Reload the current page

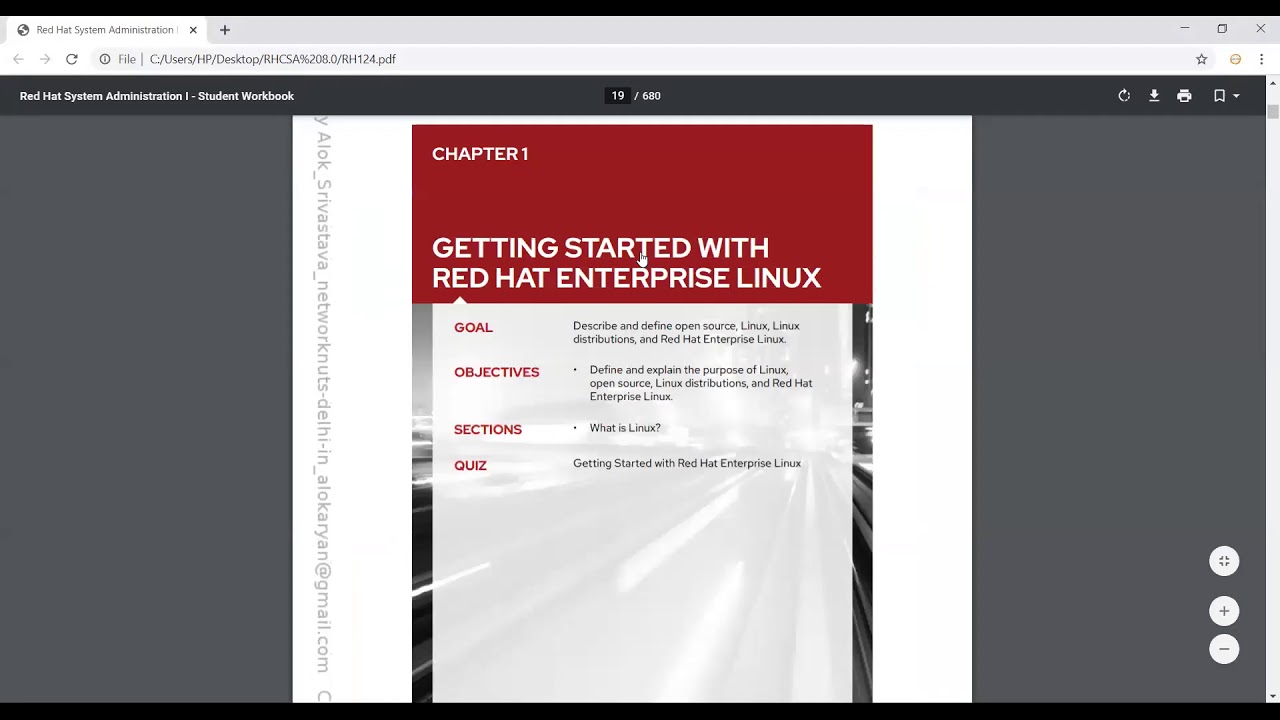pos(72,59)
